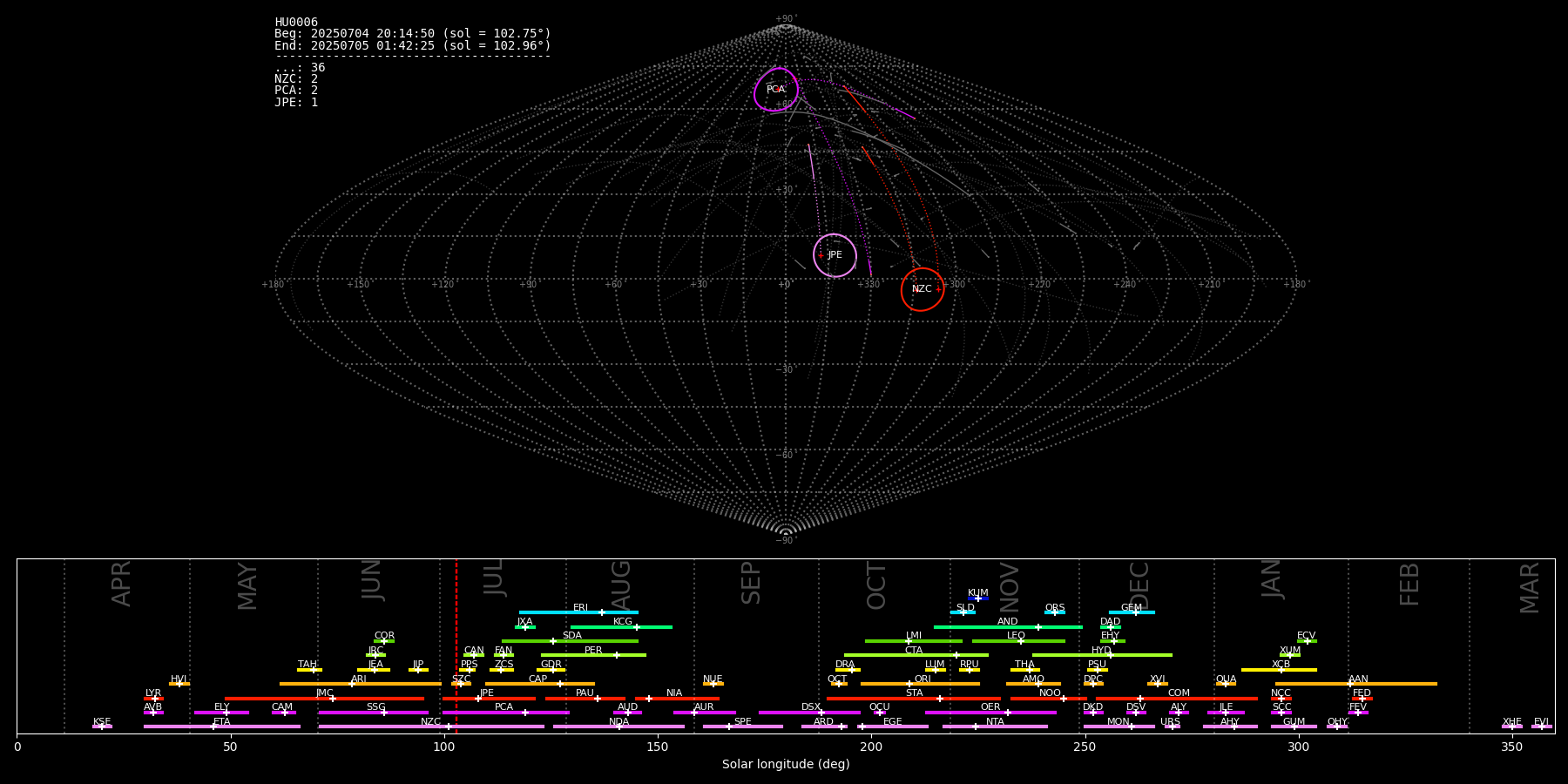Click the DEC month label in timeline
Image resolution: width=1568 pixels, height=784 pixels.
click(1139, 585)
